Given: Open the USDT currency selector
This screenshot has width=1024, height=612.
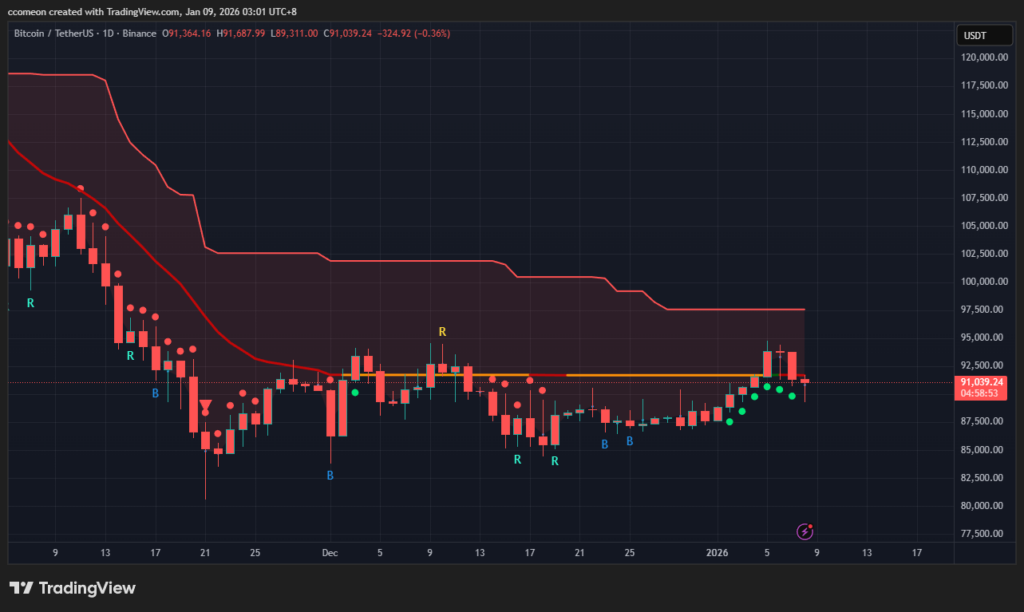Looking at the screenshot, I should coord(974,35).
